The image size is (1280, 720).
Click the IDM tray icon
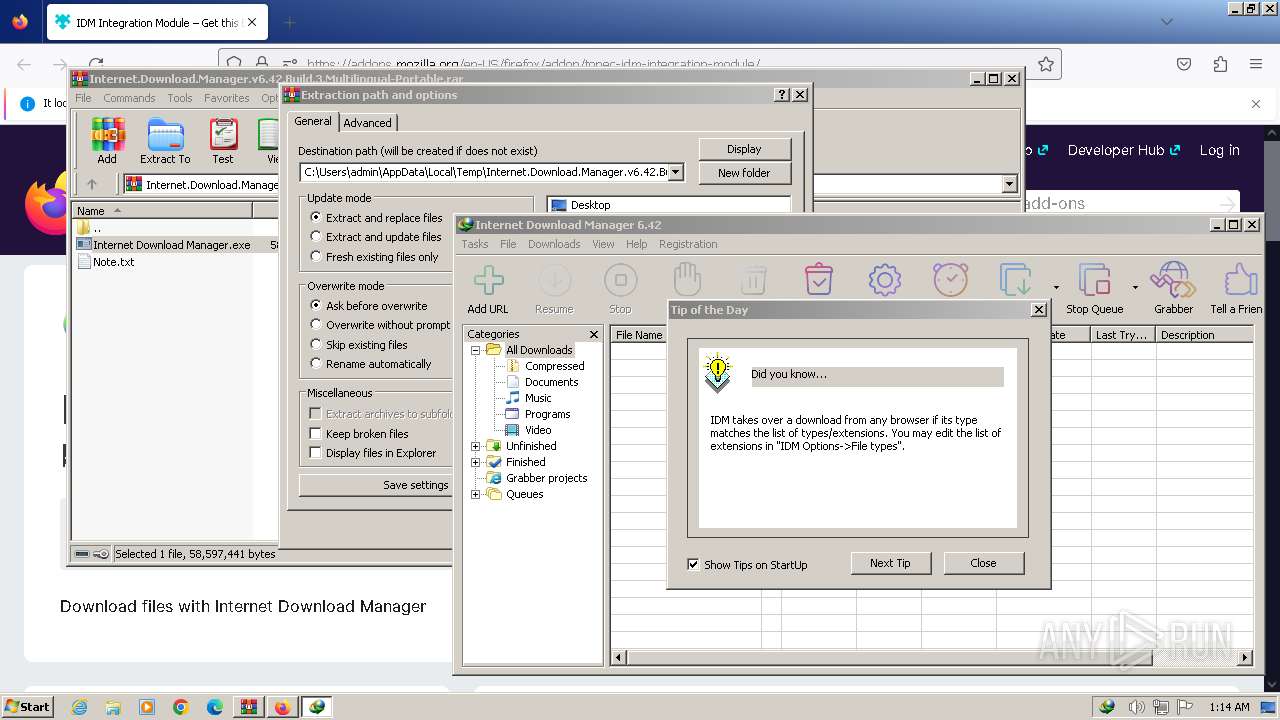(x=1107, y=707)
